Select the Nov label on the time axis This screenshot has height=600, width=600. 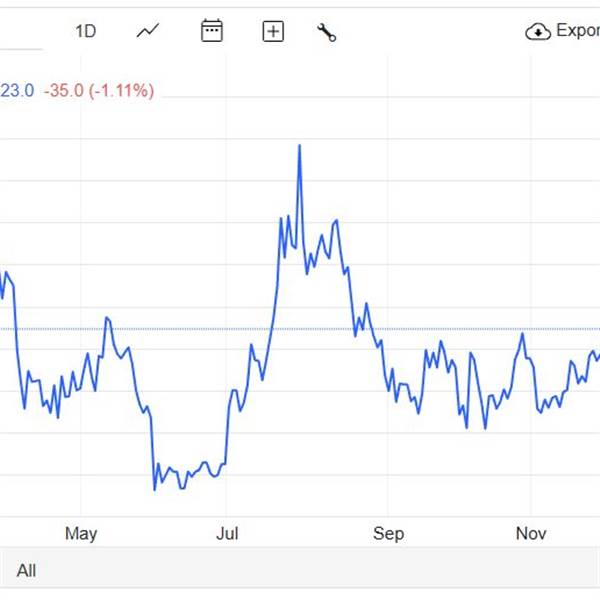click(x=531, y=534)
